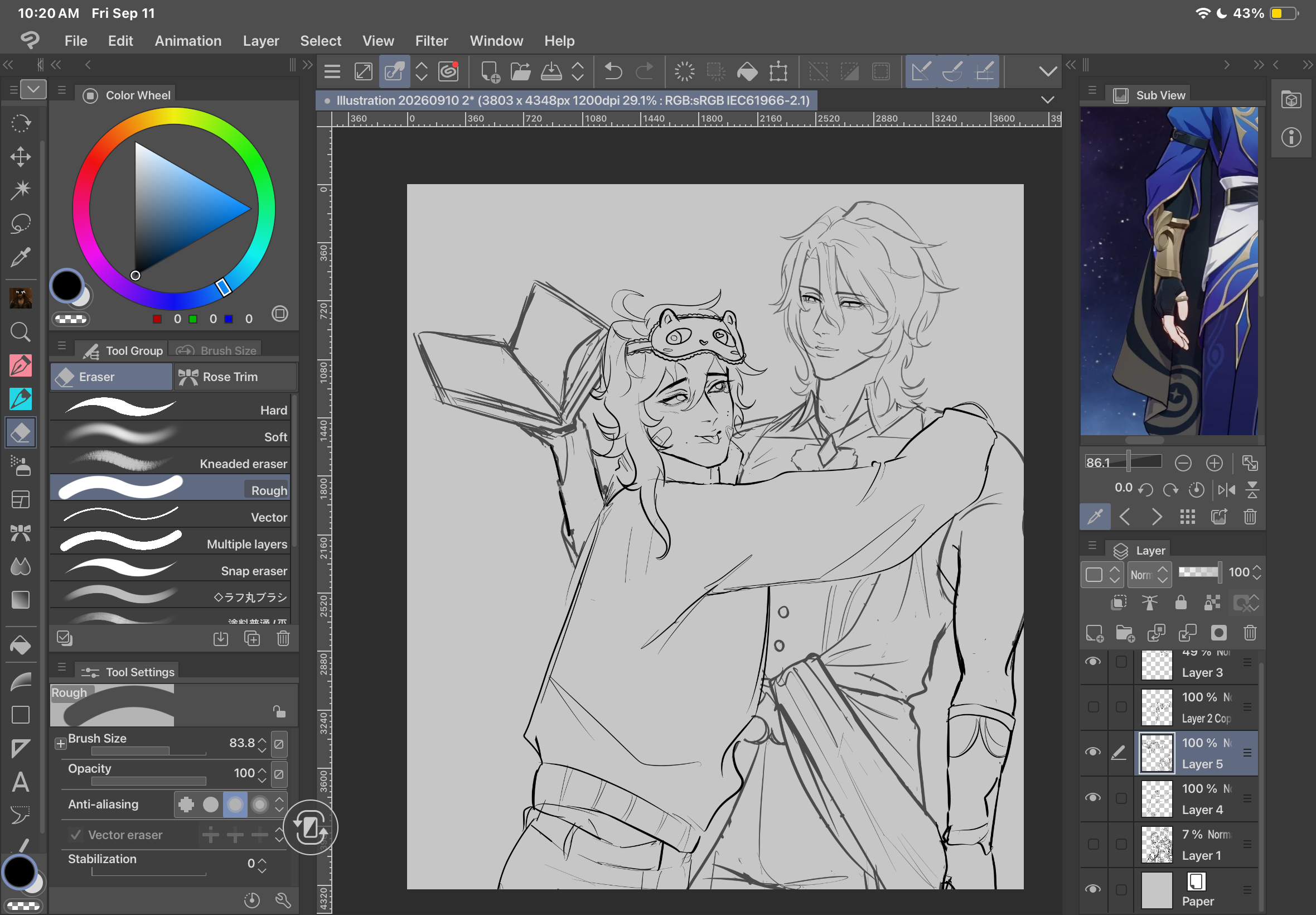Choose the Rose Trim tool group
1316x915 pixels.
pos(235,377)
